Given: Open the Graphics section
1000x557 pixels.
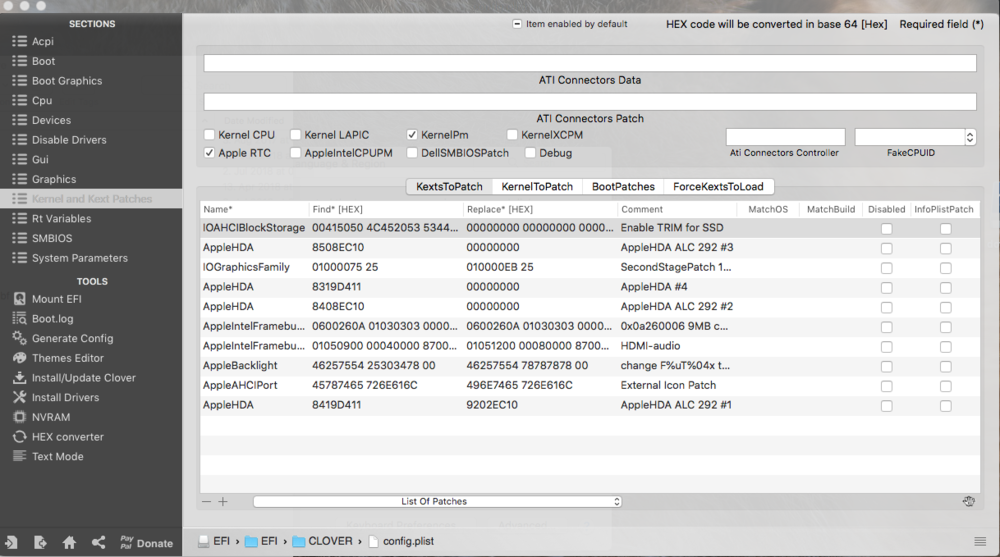Looking at the screenshot, I should tap(54, 179).
